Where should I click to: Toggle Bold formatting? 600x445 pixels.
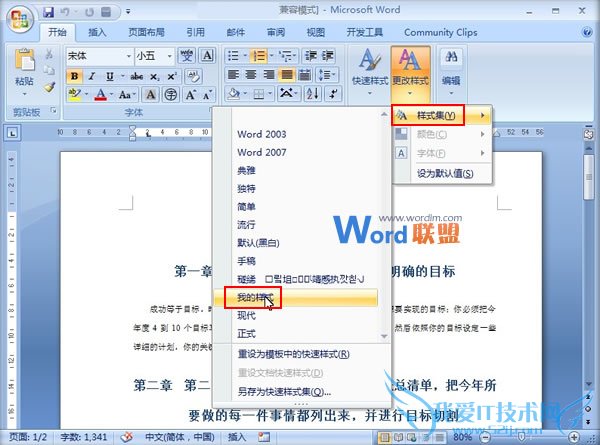75,77
